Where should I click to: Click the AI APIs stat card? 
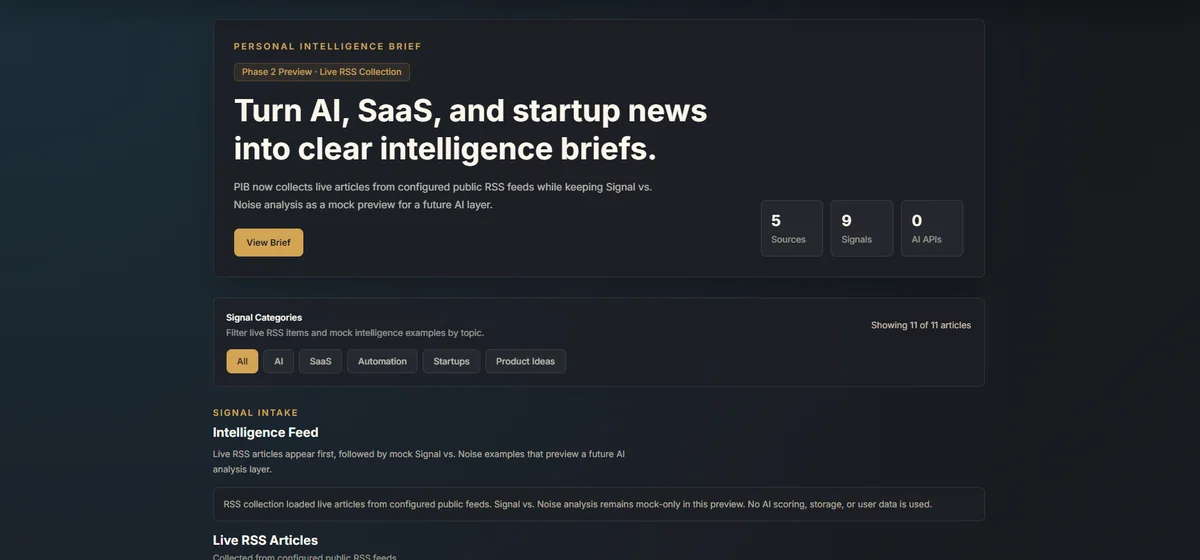(932, 228)
